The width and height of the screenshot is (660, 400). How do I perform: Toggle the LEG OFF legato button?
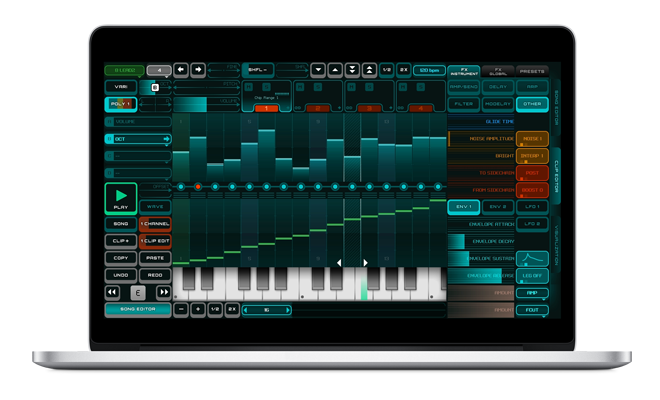pos(532,276)
